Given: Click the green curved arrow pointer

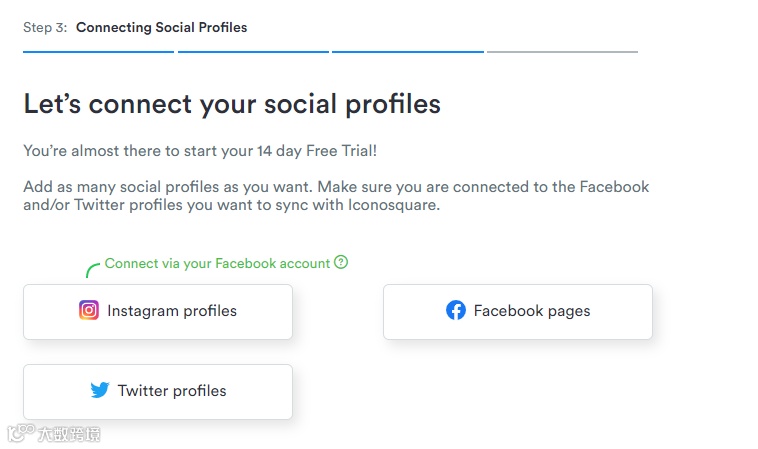Looking at the screenshot, I should 91,269.
